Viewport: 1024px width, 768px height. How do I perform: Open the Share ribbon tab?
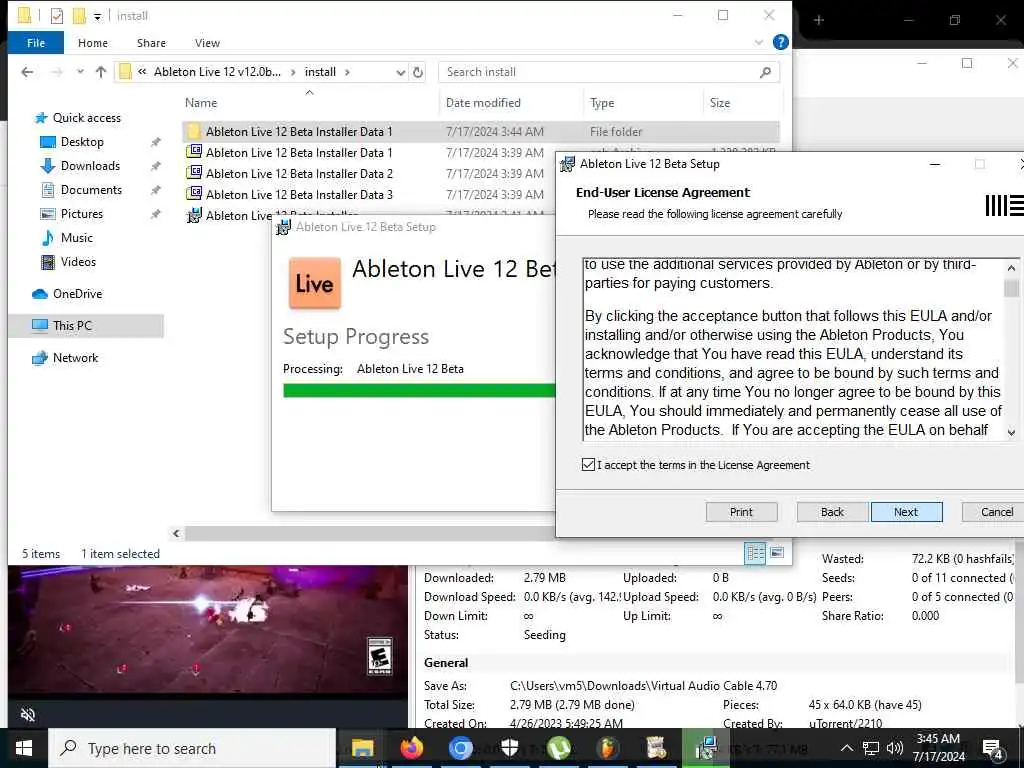151,43
